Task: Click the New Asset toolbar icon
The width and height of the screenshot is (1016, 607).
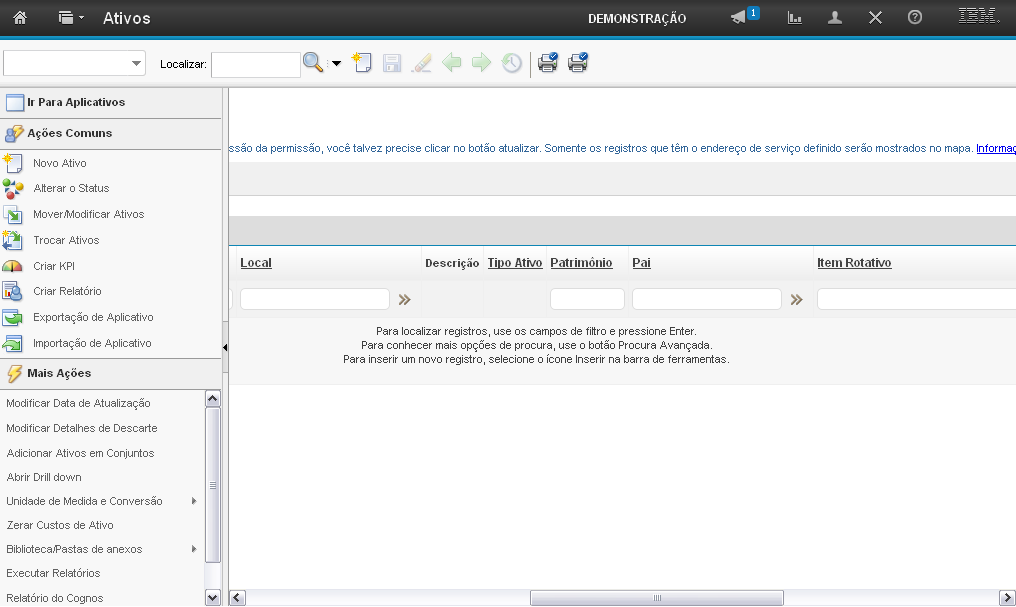Action: point(362,63)
